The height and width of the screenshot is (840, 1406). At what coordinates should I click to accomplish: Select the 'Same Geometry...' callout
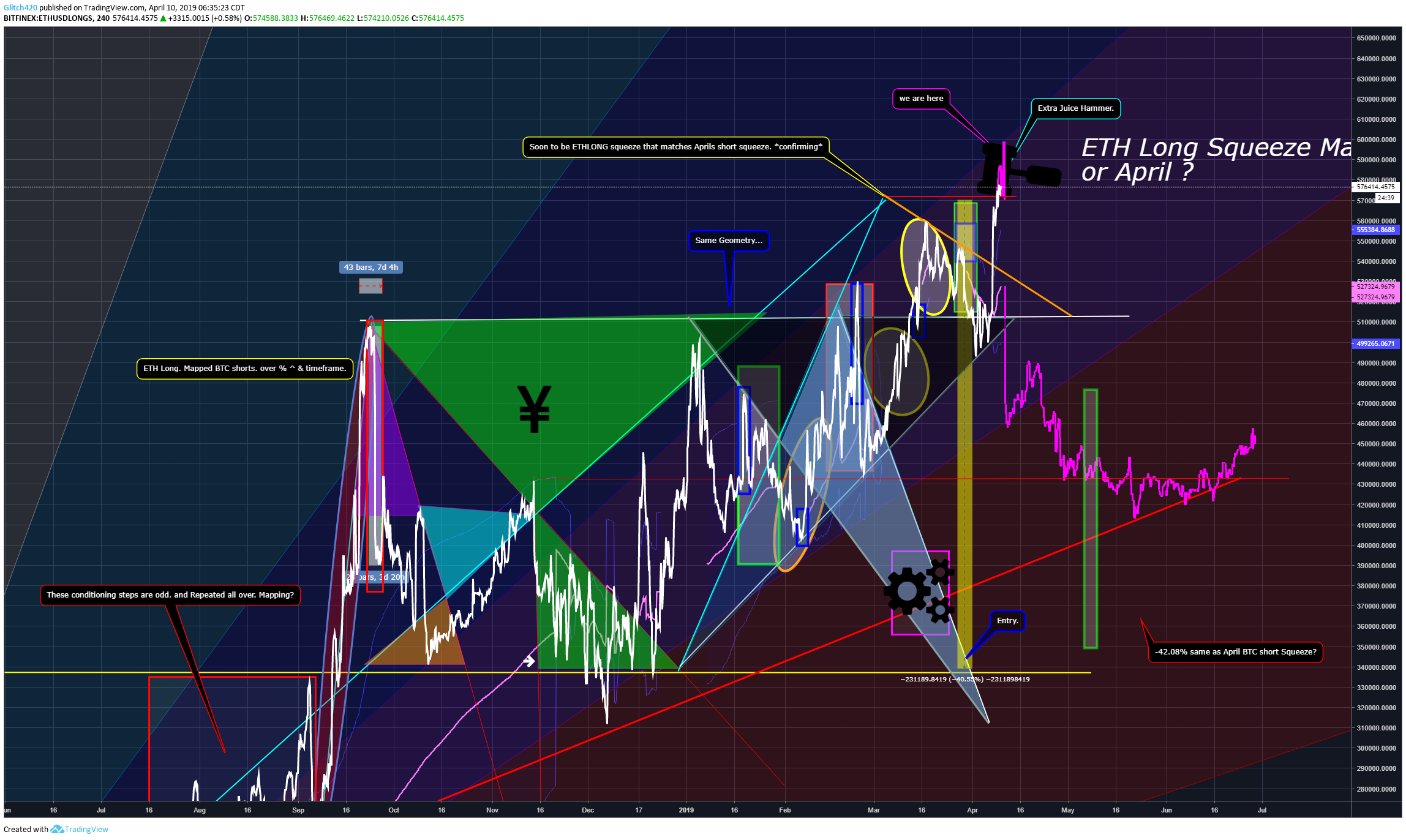tap(729, 241)
